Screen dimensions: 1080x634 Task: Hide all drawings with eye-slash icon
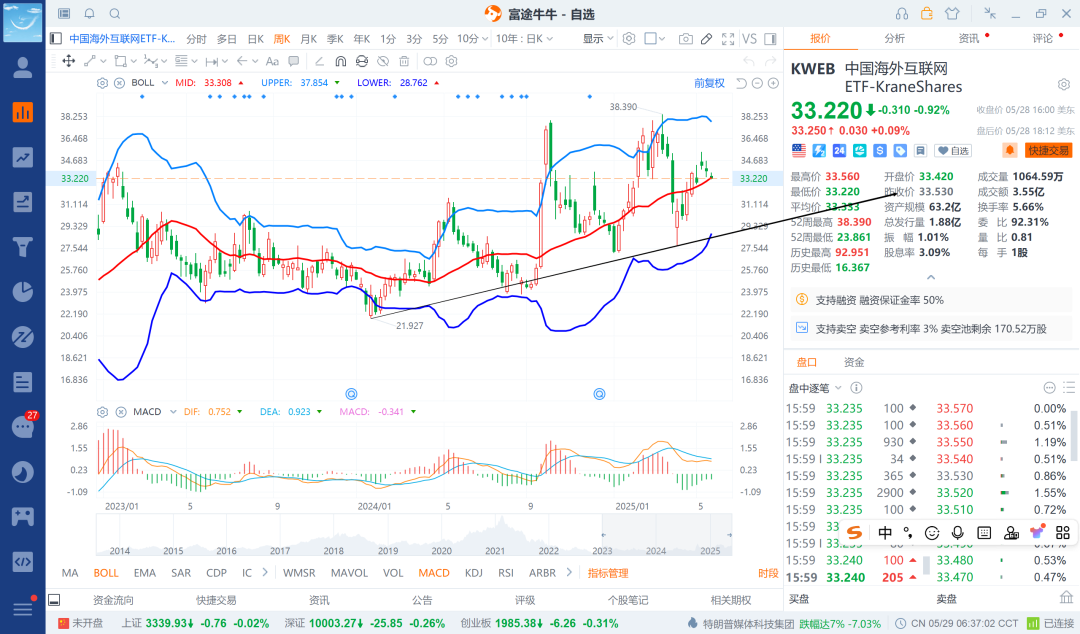(x=383, y=61)
